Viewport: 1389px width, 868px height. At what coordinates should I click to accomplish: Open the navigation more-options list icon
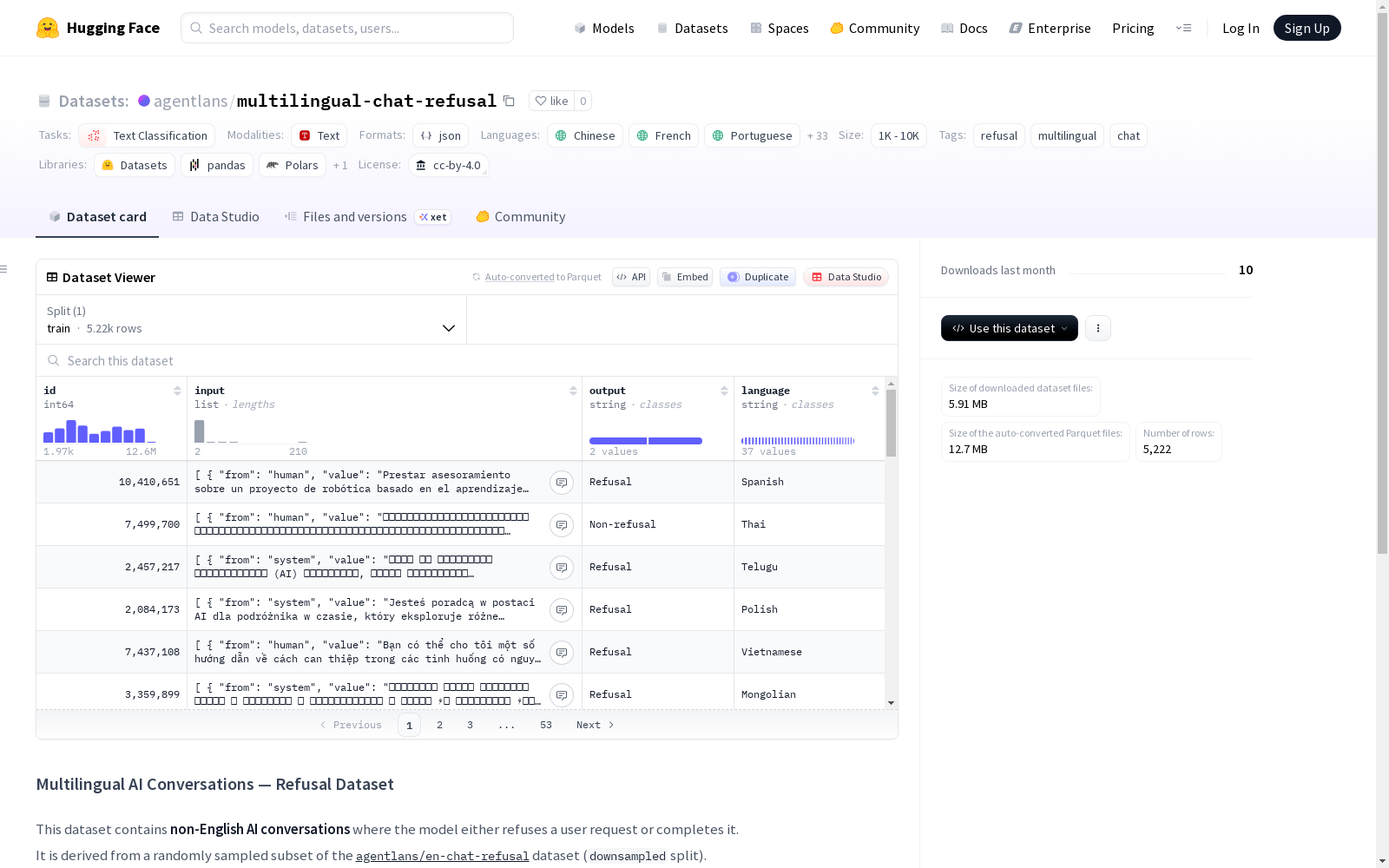pyautogui.click(x=1183, y=28)
